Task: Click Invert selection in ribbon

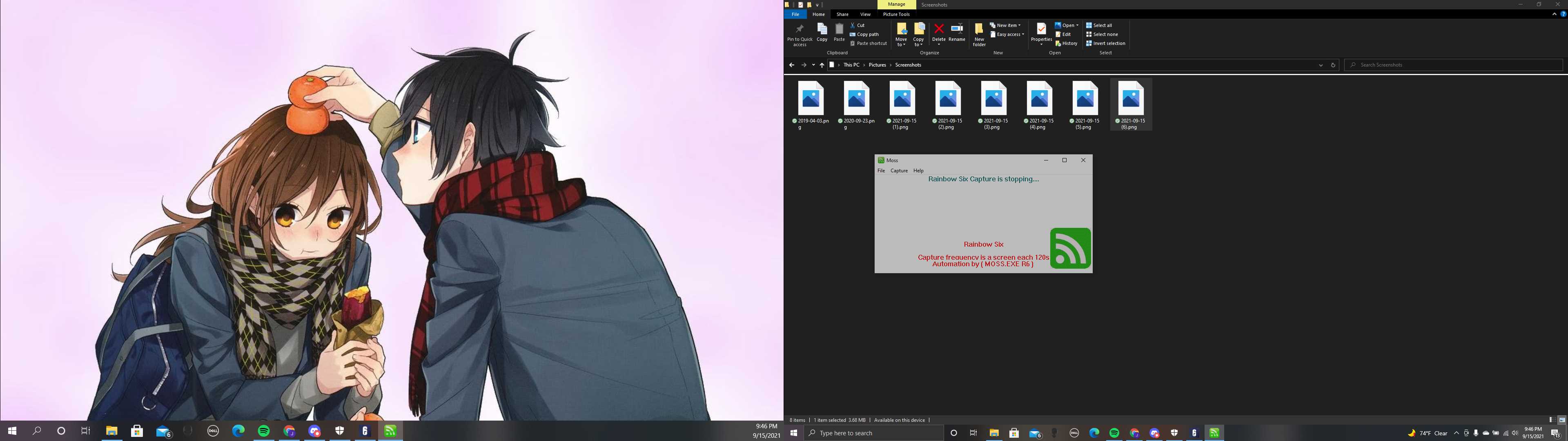Action: pyautogui.click(x=1105, y=44)
